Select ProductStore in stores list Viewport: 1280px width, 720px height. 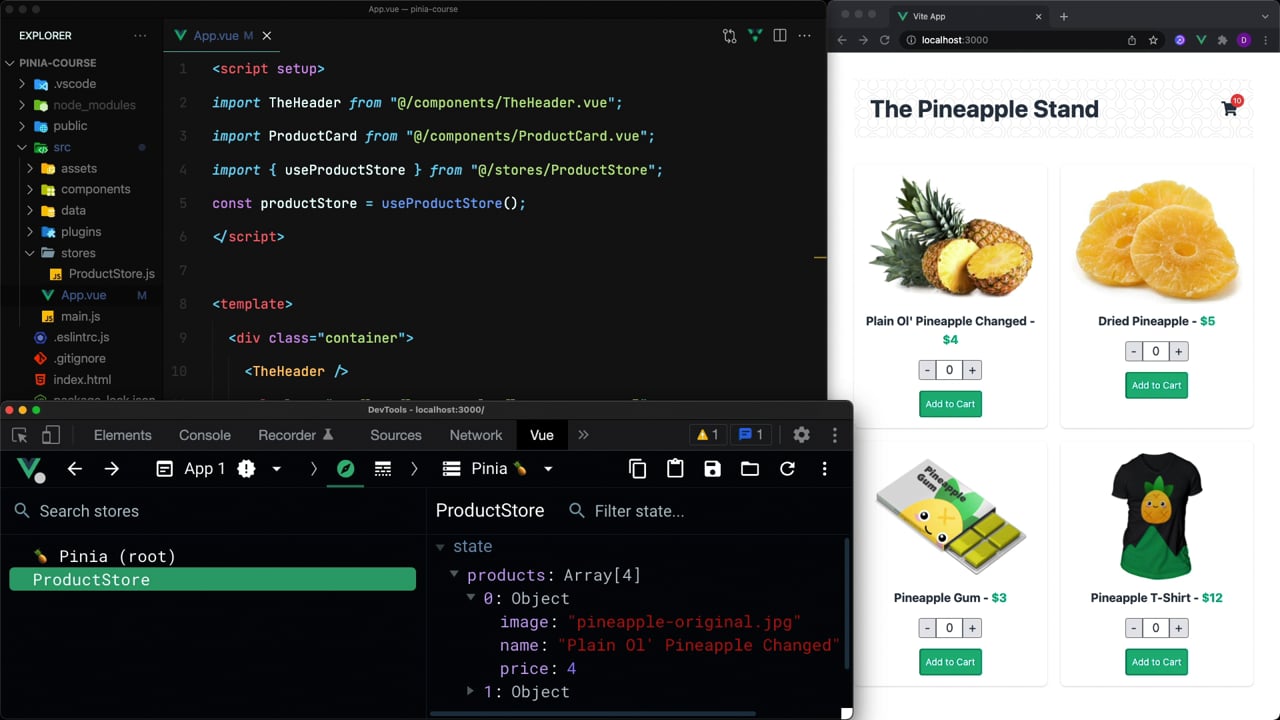click(x=212, y=579)
